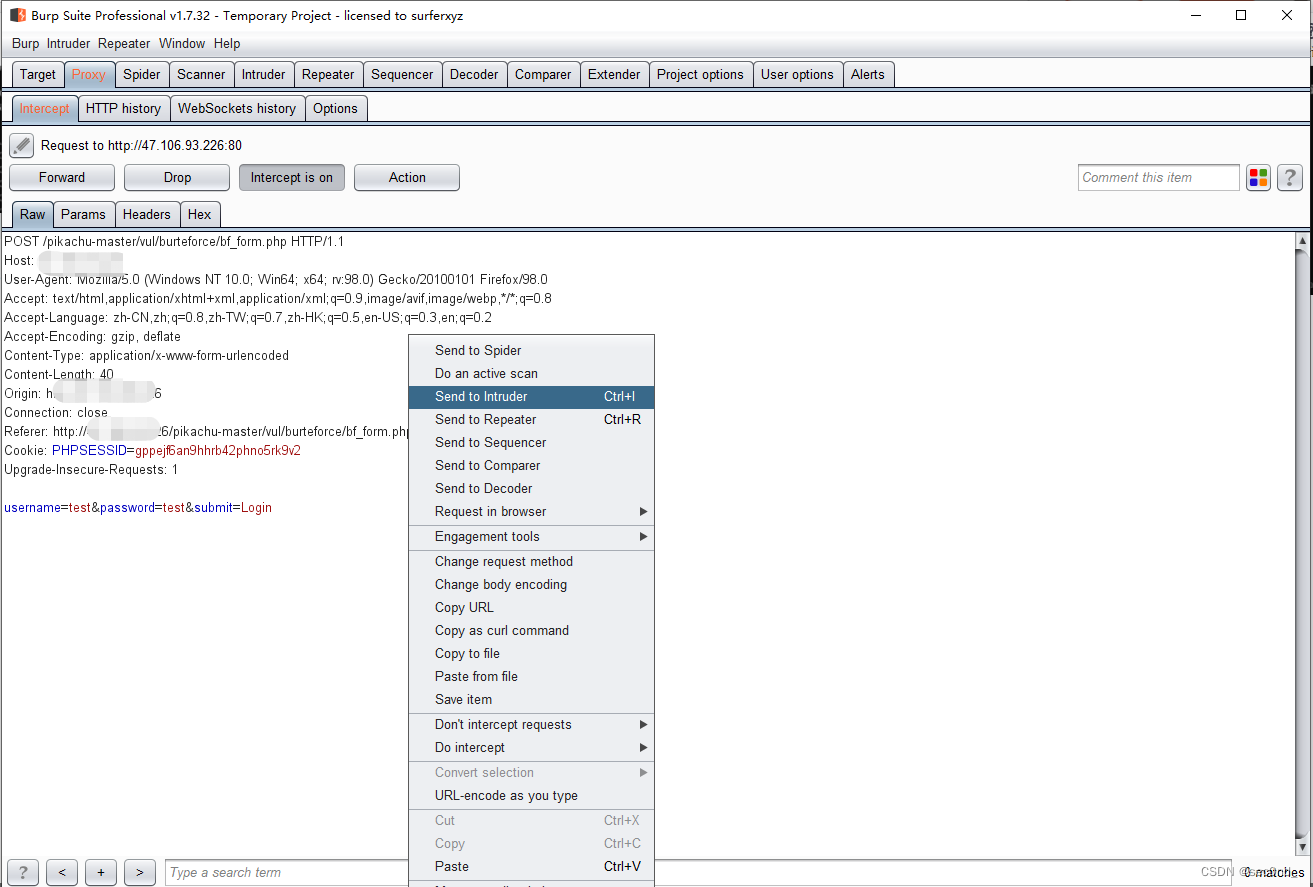Switch to the Scanner tab
The image size is (1313, 887).
(x=201, y=74)
